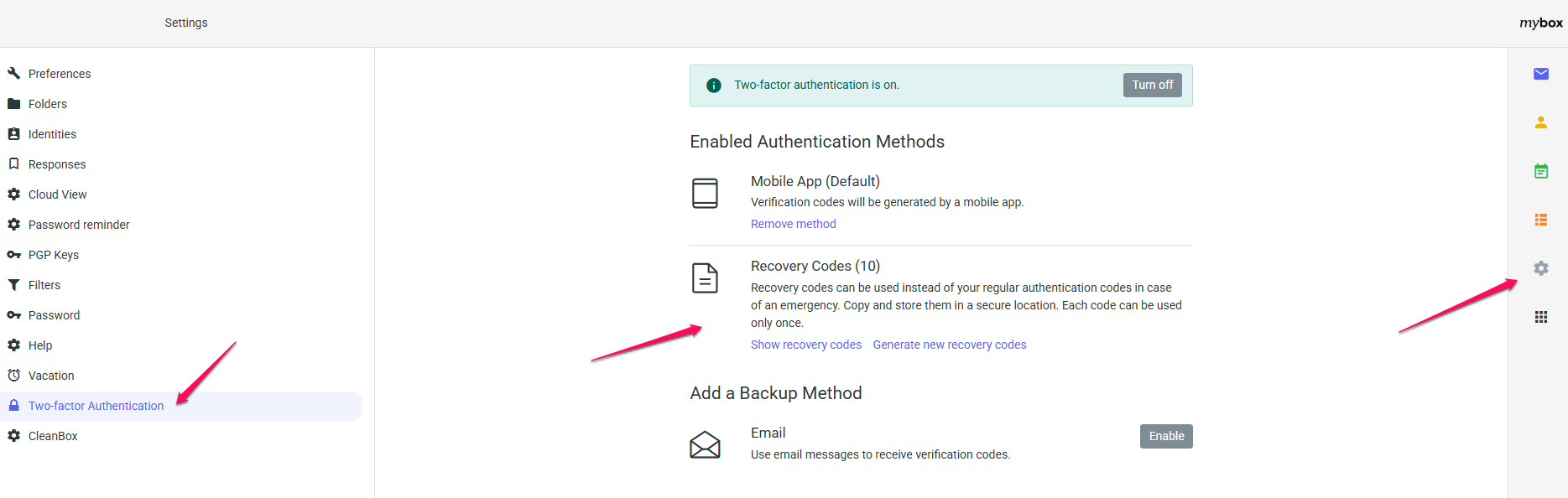Turn off two-factor authentication
The image size is (1568, 498).
[x=1152, y=85]
